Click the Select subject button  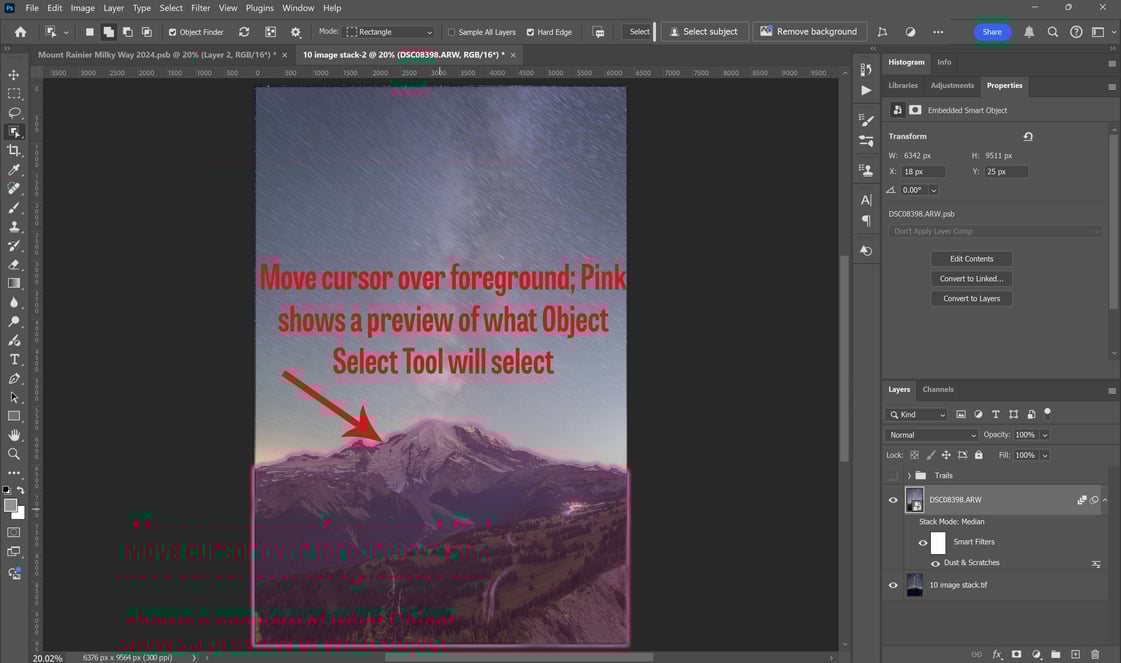(x=704, y=31)
